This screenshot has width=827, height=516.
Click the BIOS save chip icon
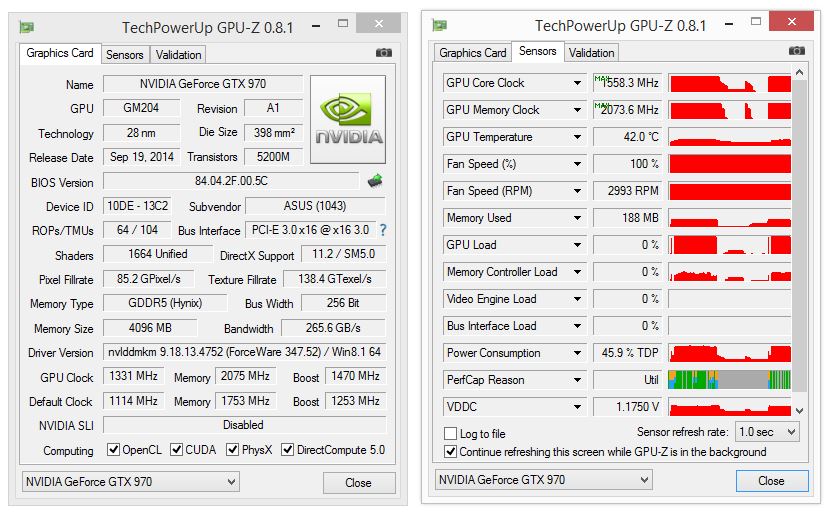click(375, 180)
